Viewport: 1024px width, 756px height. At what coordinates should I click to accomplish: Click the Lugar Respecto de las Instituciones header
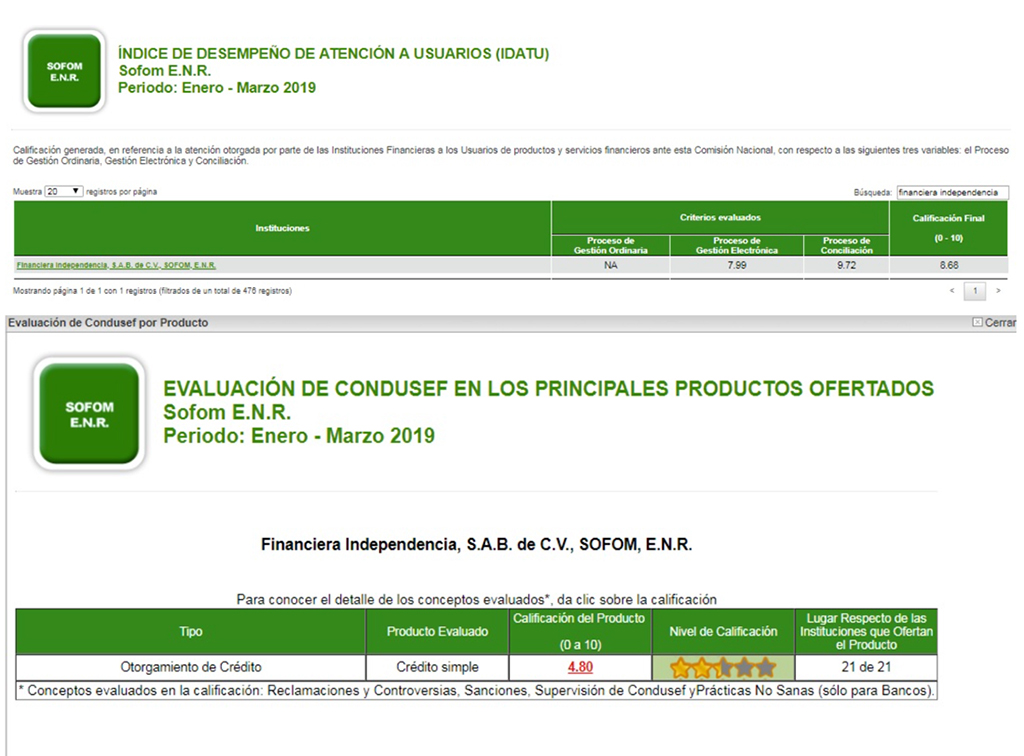[866, 631]
